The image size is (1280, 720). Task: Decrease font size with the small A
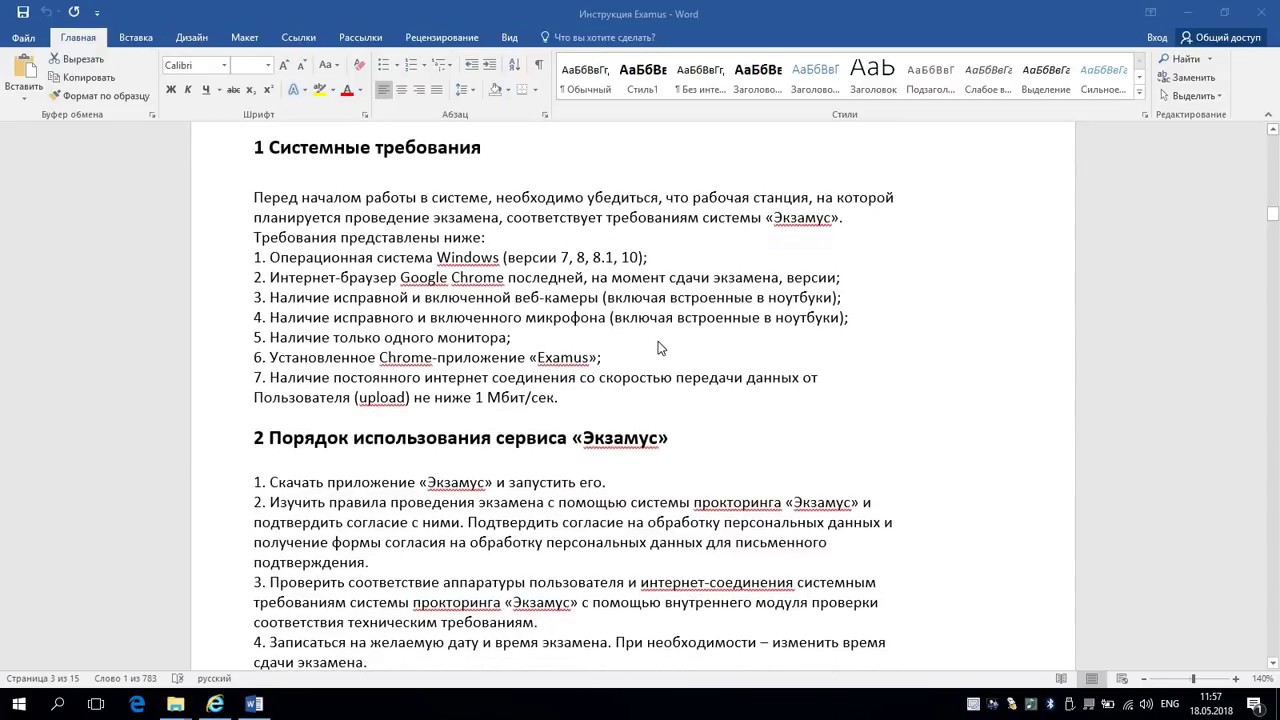click(302, 65)
